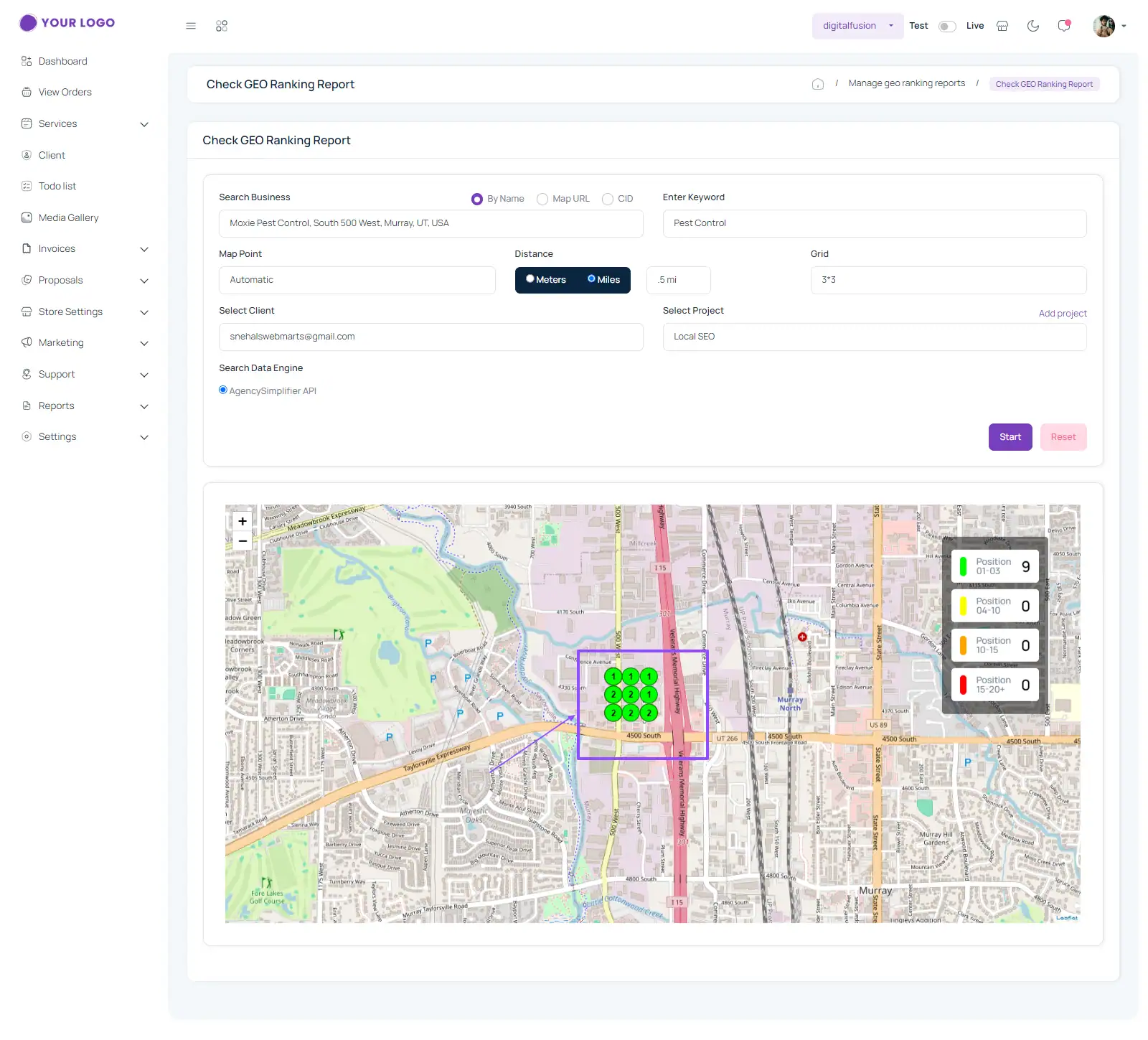Open the digitalfusion account dropdown
The height and width of the screenshot is (1040, 1148).
point(857,26)
